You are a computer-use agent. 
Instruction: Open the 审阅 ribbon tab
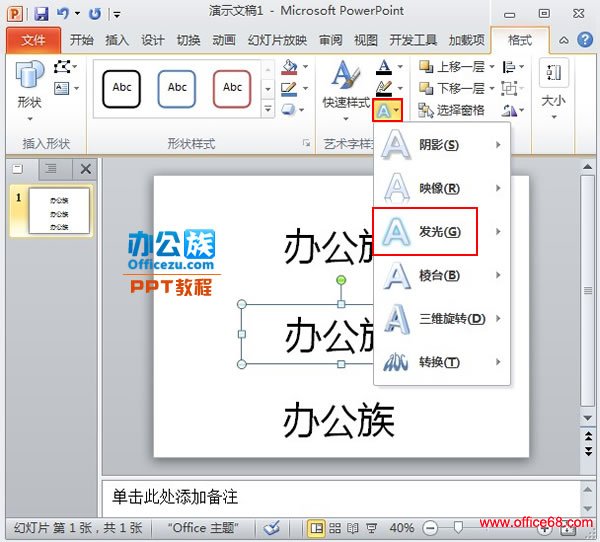pyautogui.click(x=331, y=40)
